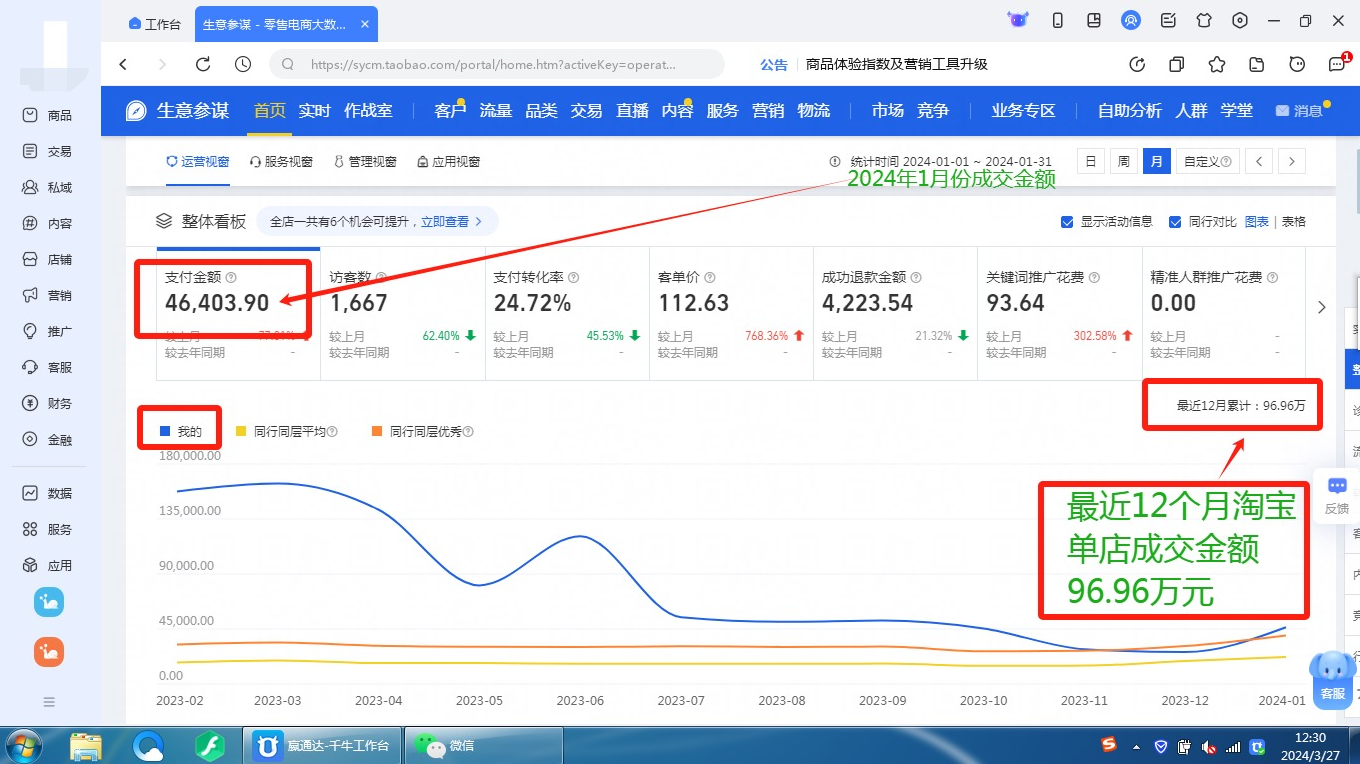The image size is (1360, 764).
Task: Open the Windows Start button
Action: pos(22,745)
